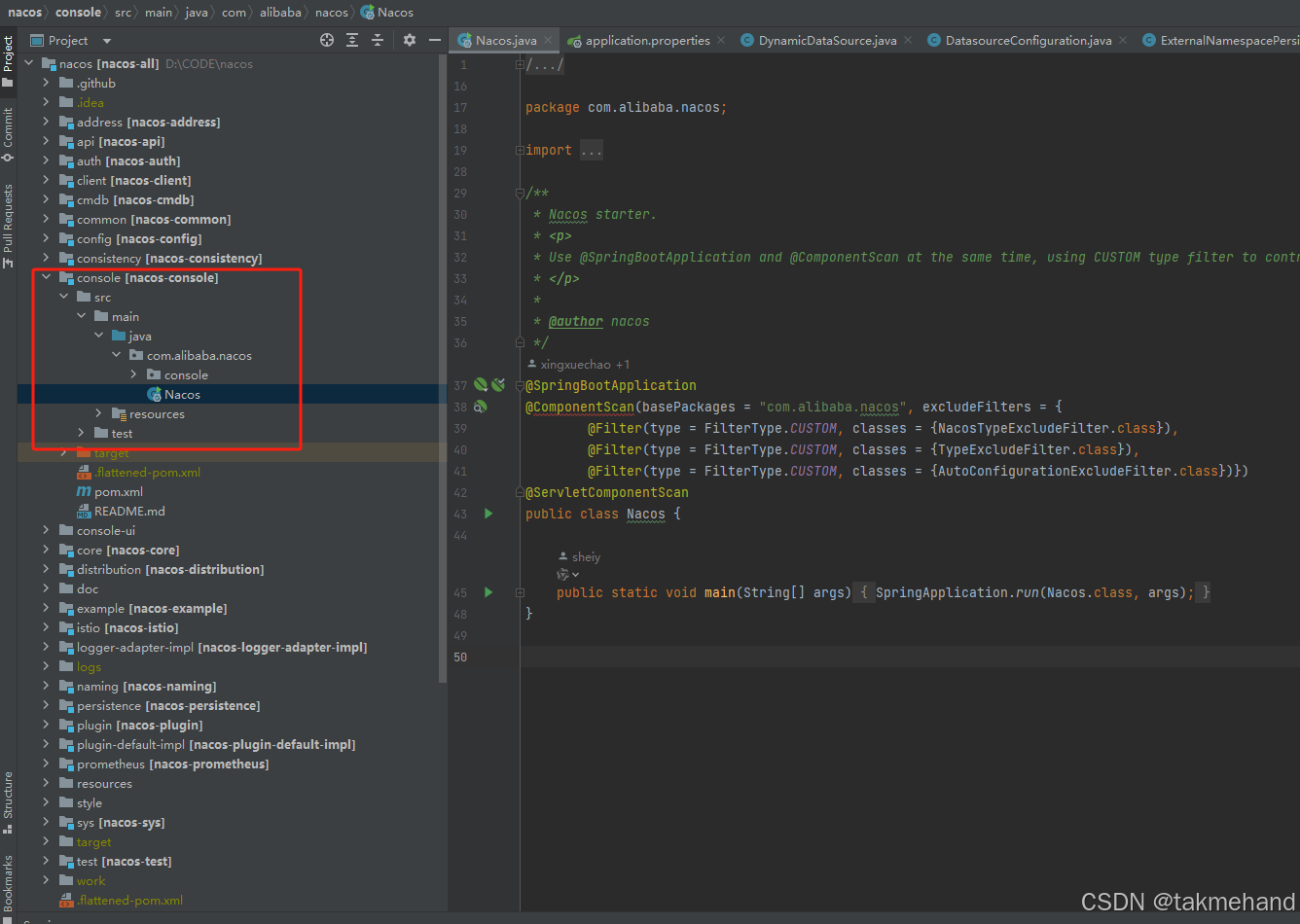Expand the config [nacos-config] module
Viewport: 1300px width, 924px height.
click(46, 238)
